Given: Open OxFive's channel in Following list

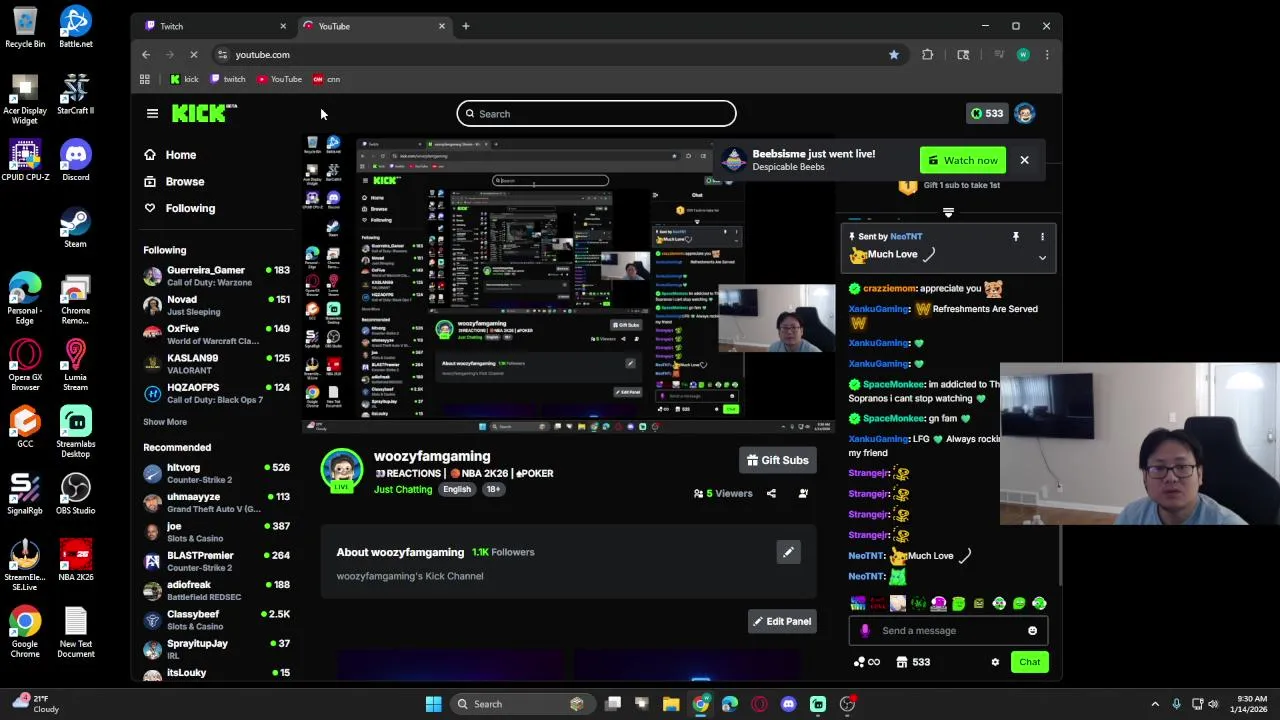Looking at the screenshot, I should 217,335.
